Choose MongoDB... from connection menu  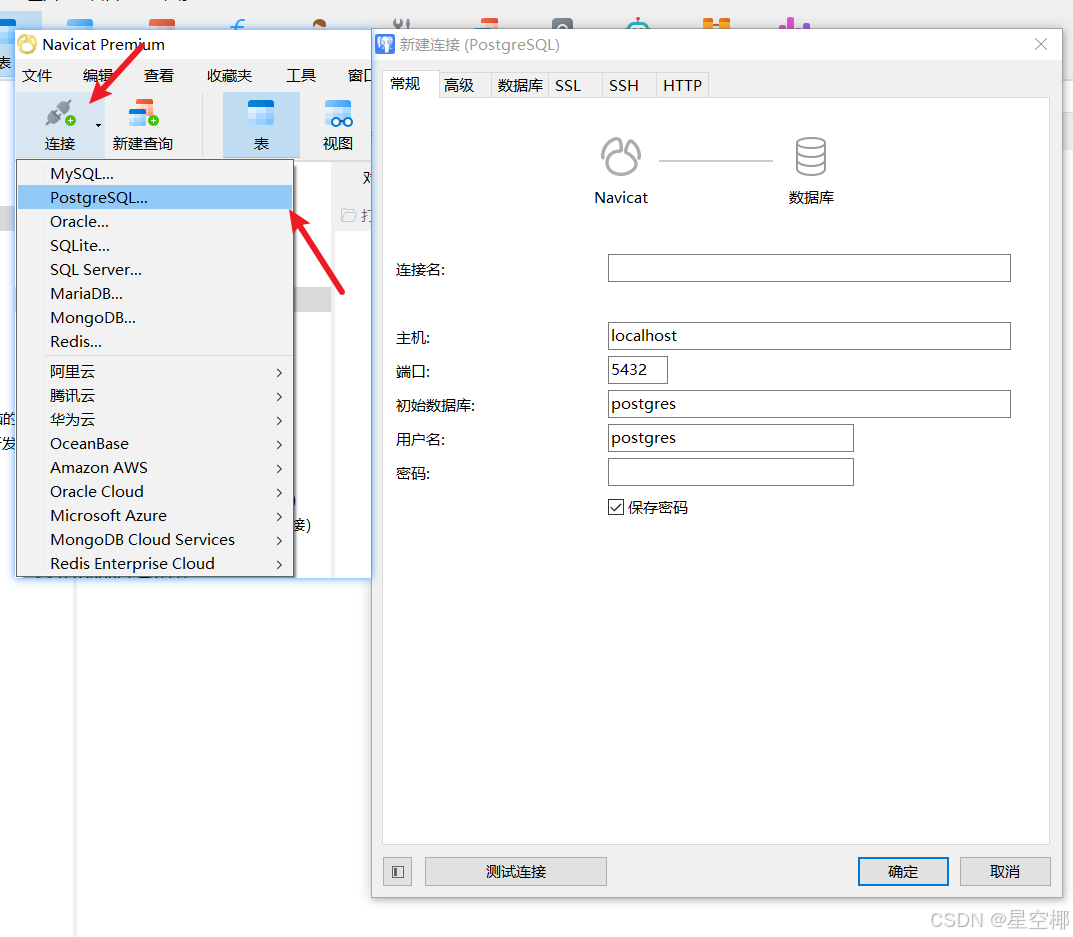[155, 317]
